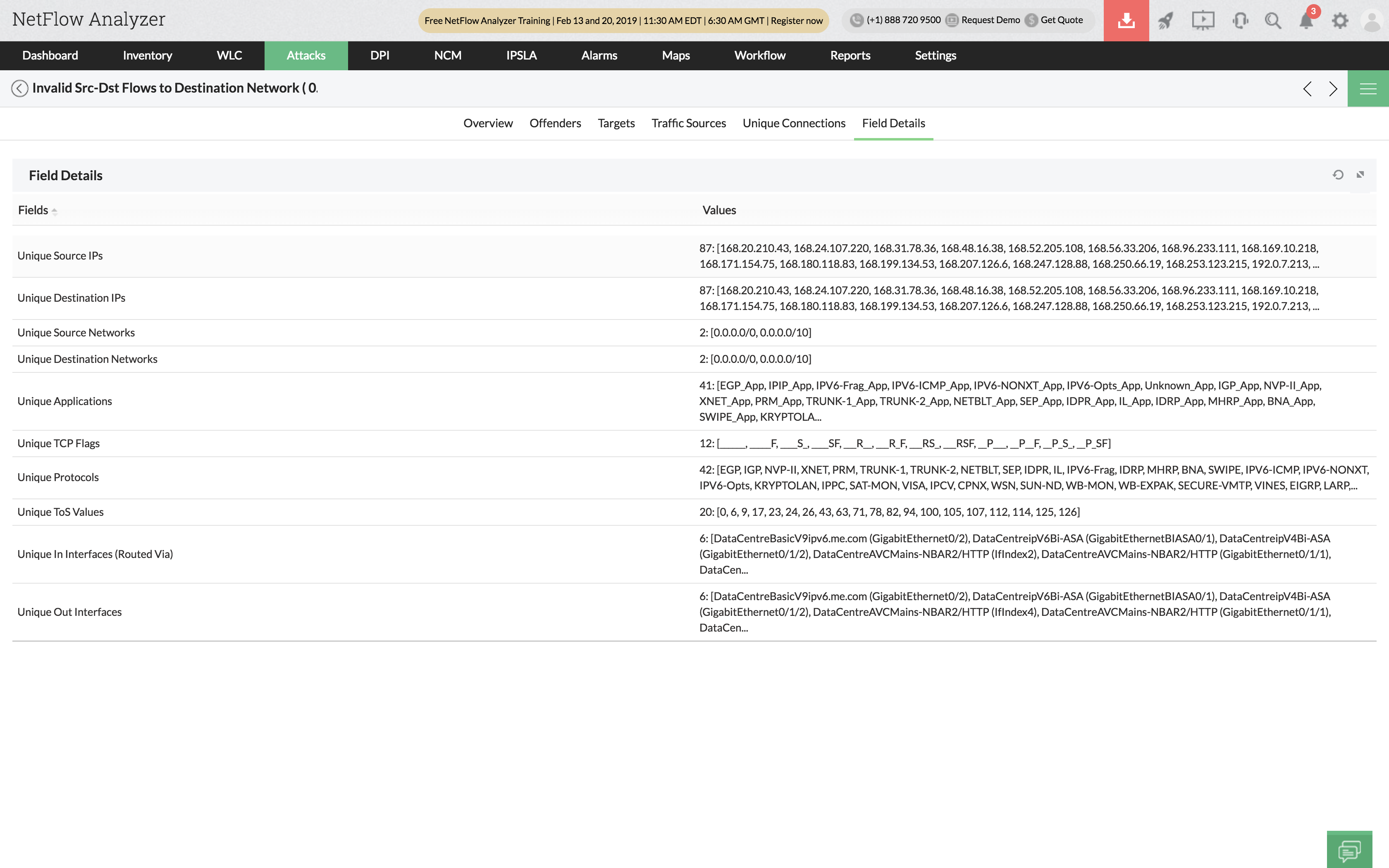
Task: Click the refresh icon in Field Details panel
Action: tap(1339, 175)
